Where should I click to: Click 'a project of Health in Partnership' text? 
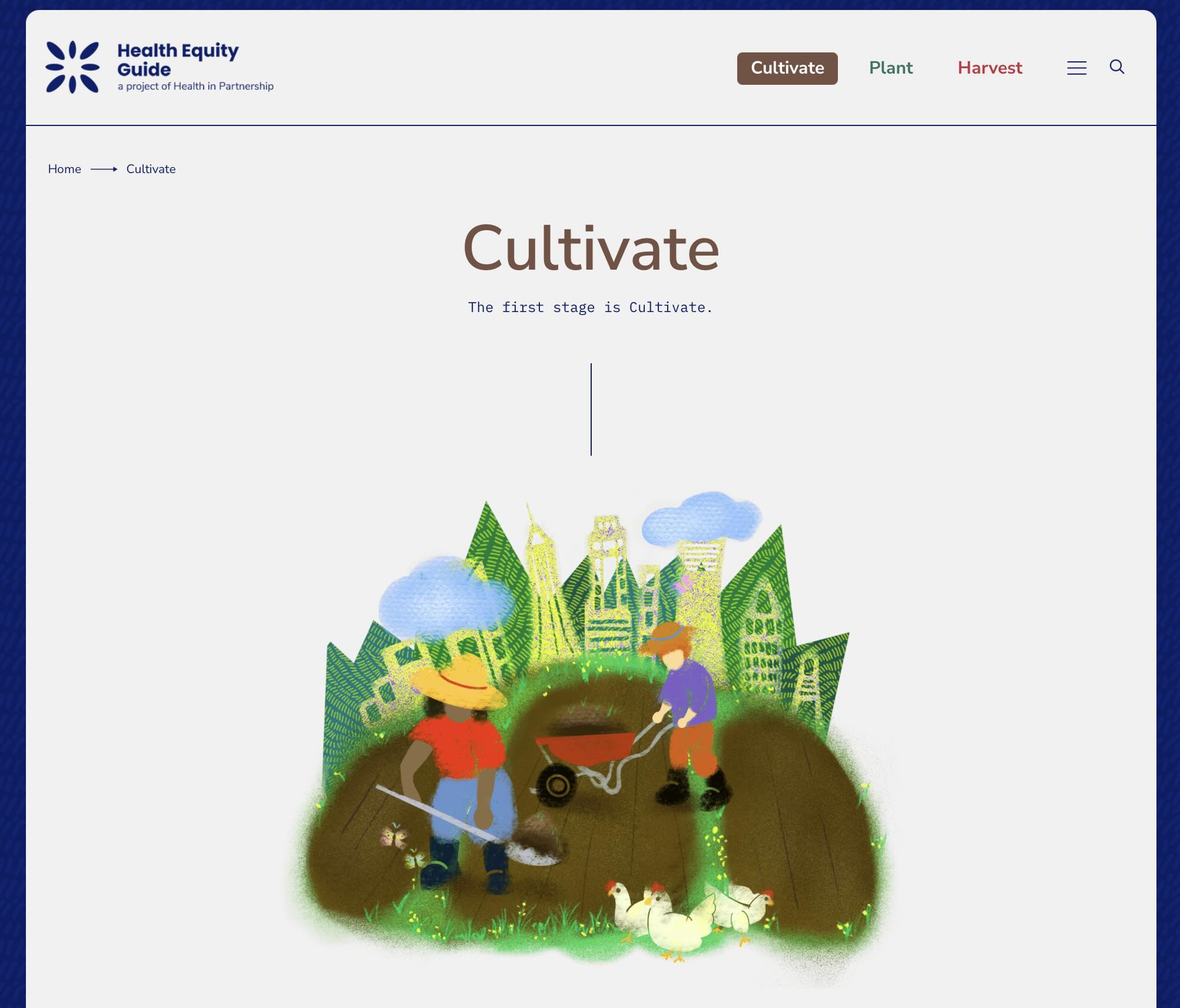pyautogui.click(x=195, y=87)
